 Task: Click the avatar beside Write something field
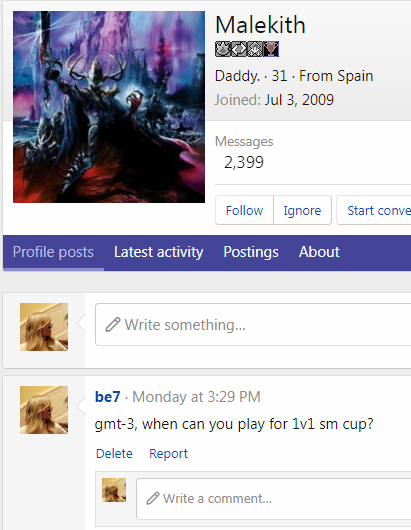pyautogui.click(x=44, y=327)
